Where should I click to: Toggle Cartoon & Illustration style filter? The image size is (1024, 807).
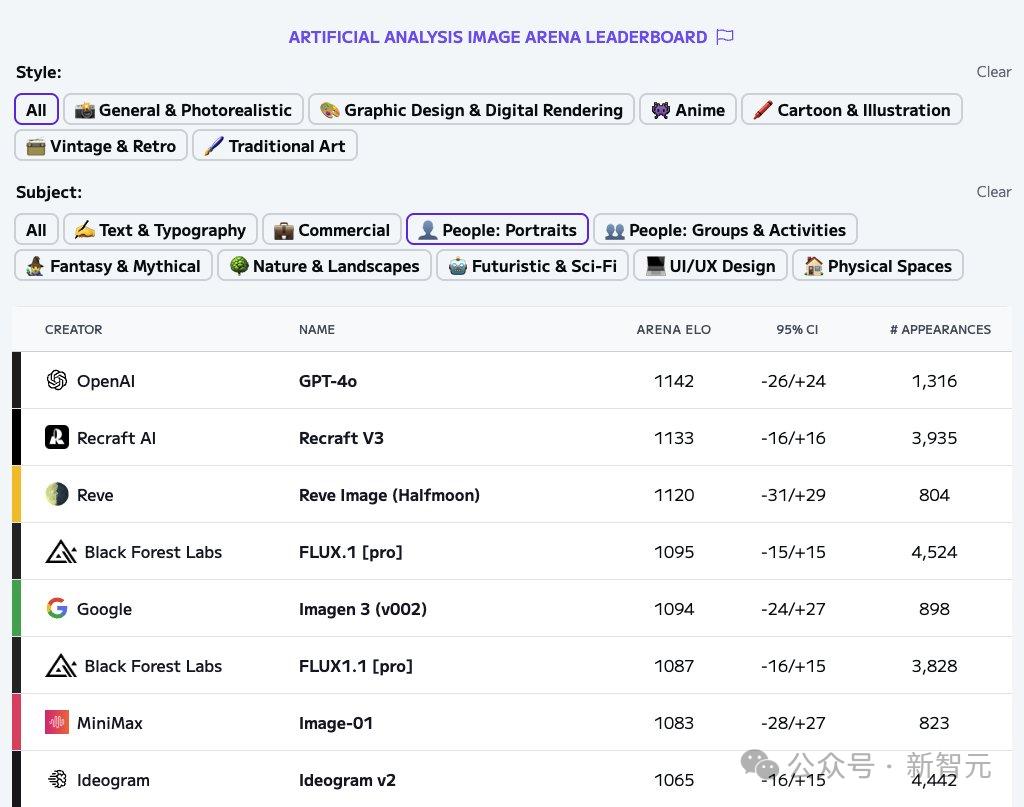[x=852, y=110]
